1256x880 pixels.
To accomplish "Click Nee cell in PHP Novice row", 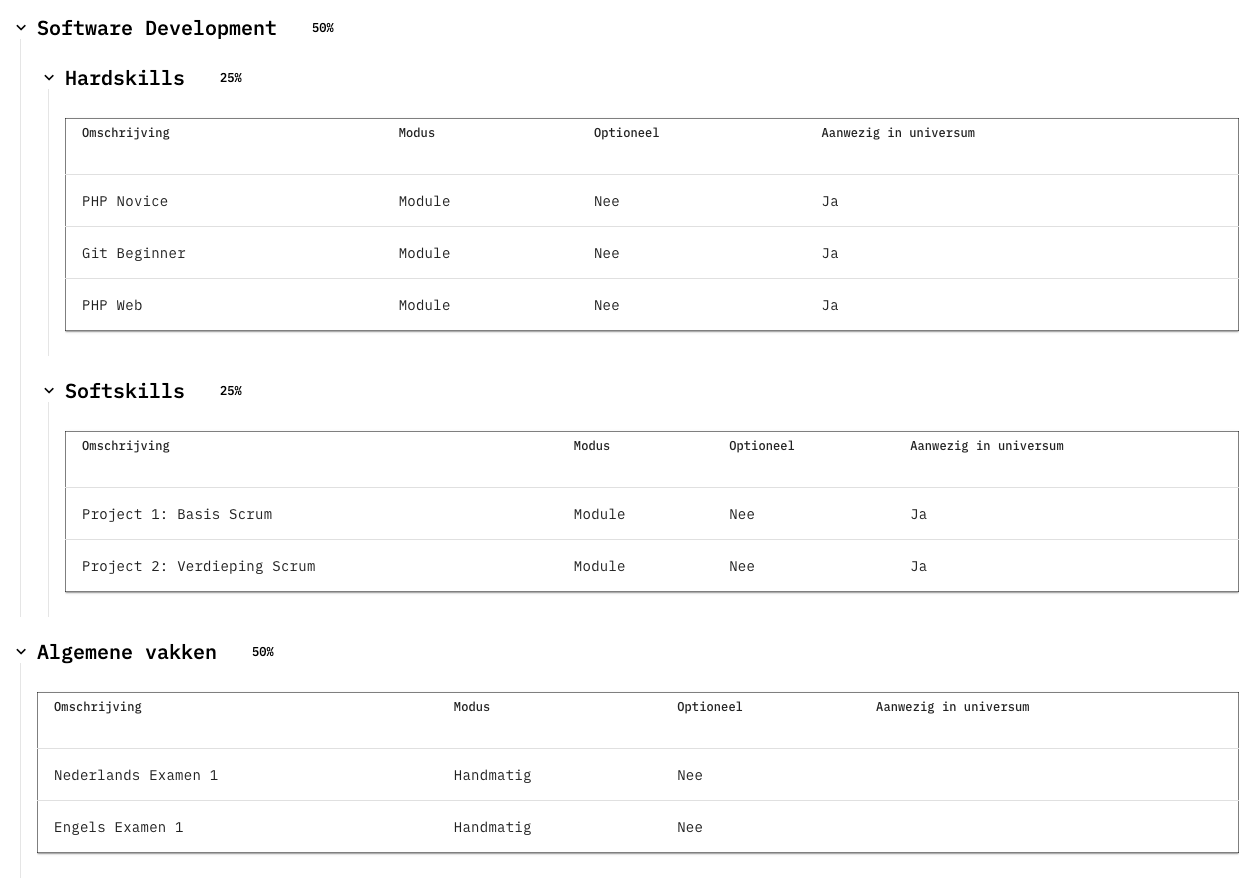I will [607, 201].
